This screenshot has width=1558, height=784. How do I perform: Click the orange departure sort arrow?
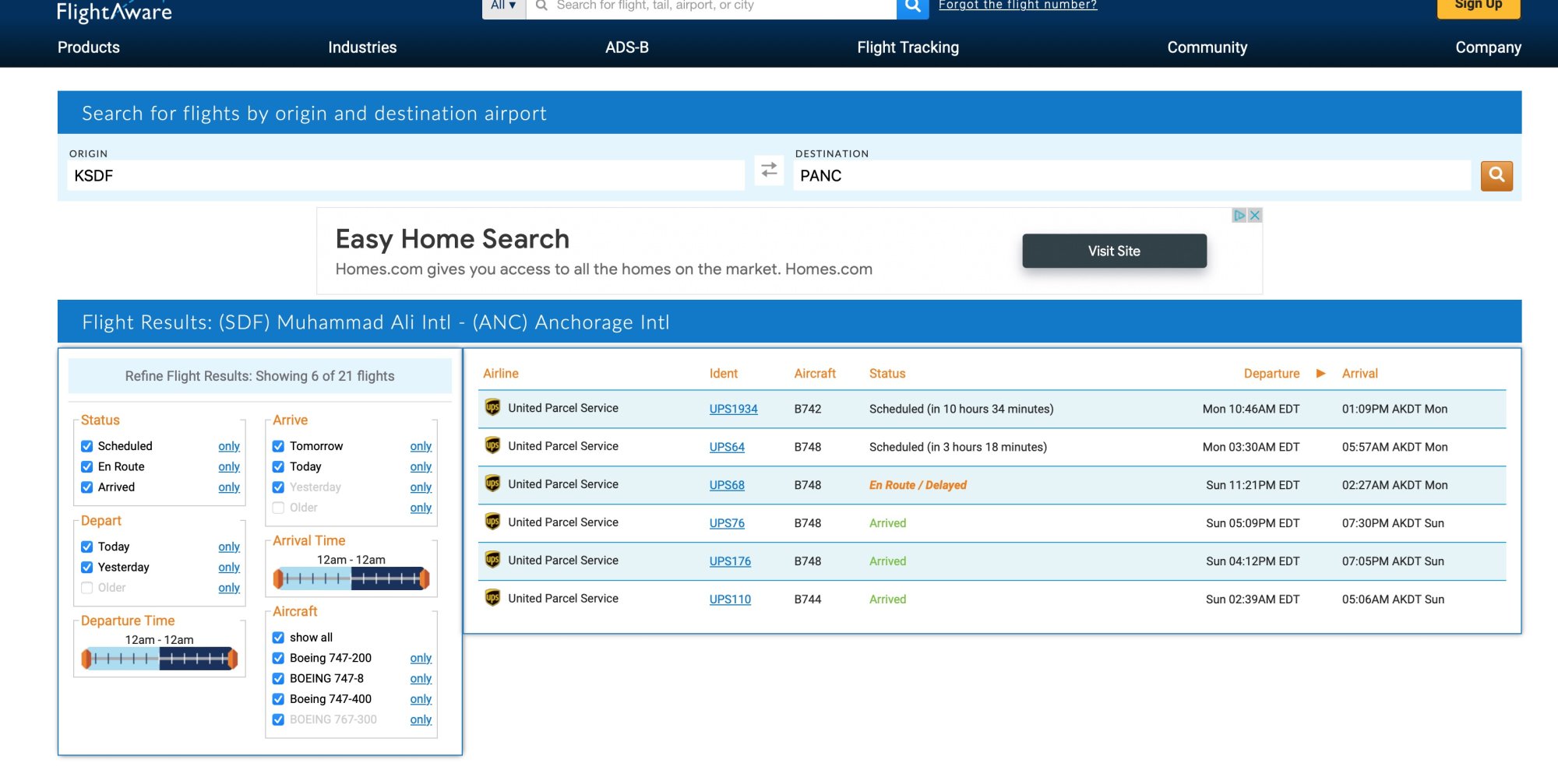tap(1320, 374)
